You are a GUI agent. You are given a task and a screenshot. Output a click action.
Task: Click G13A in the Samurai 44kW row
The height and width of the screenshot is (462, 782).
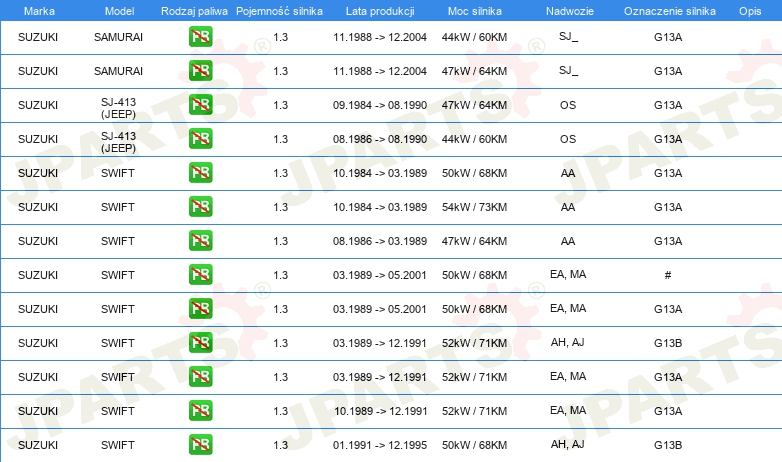click(x=668, y=37)
